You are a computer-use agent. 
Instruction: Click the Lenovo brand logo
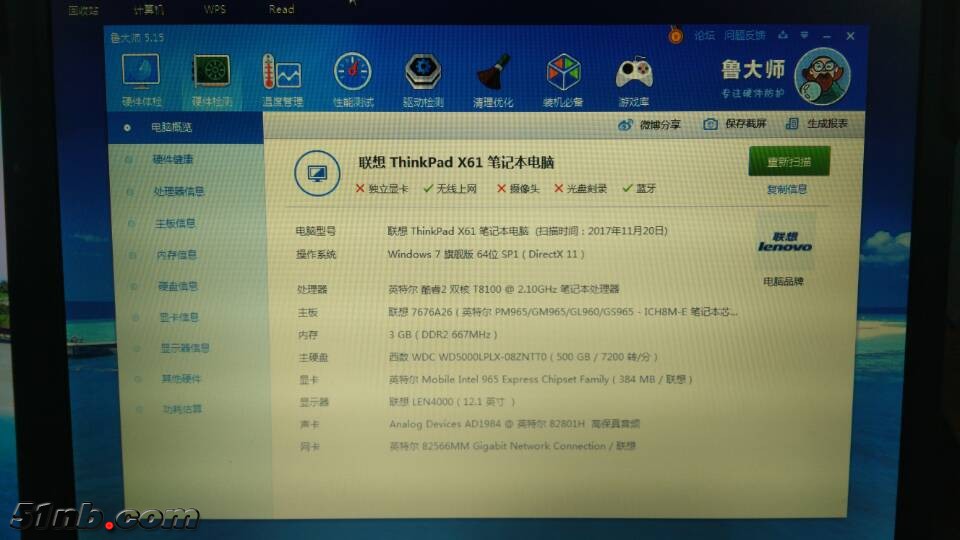point(785,242)
